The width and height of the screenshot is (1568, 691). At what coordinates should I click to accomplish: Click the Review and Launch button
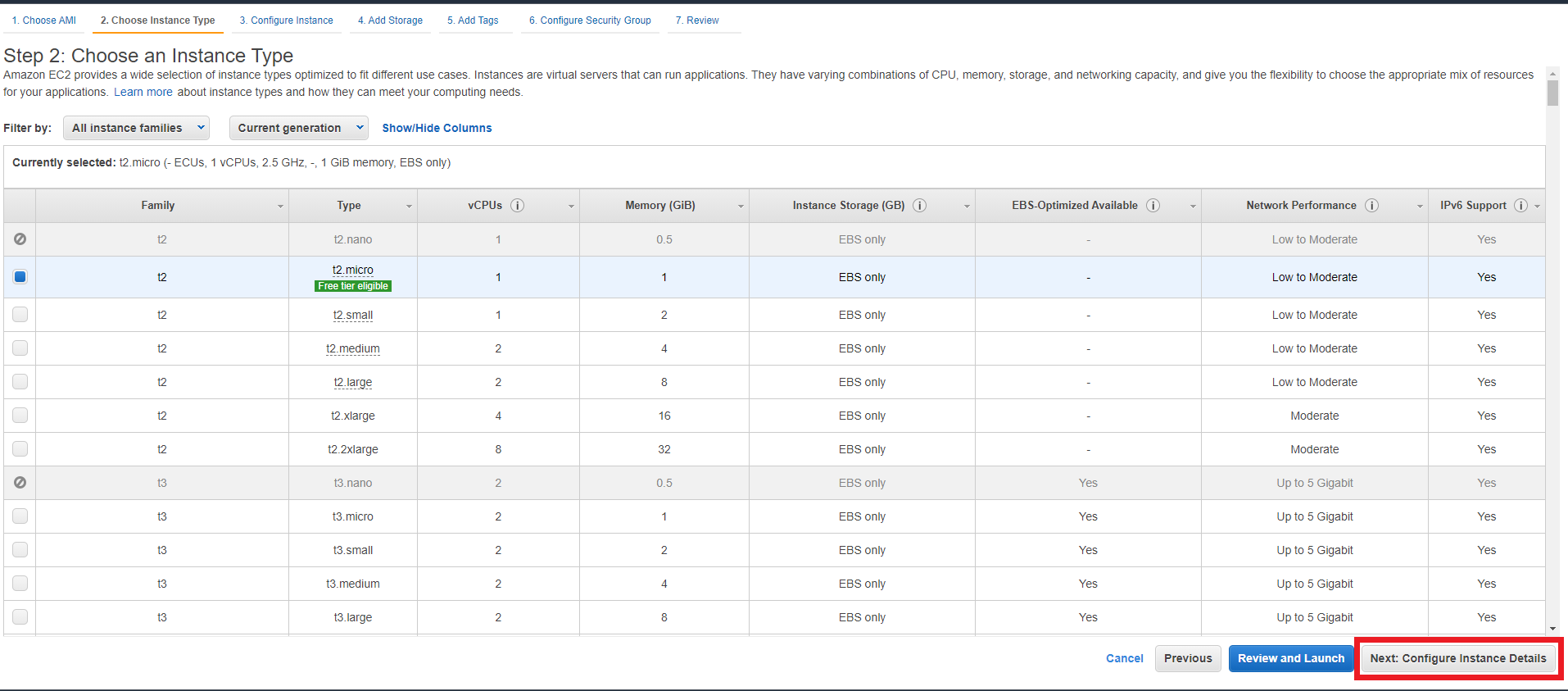[1291, 658]
